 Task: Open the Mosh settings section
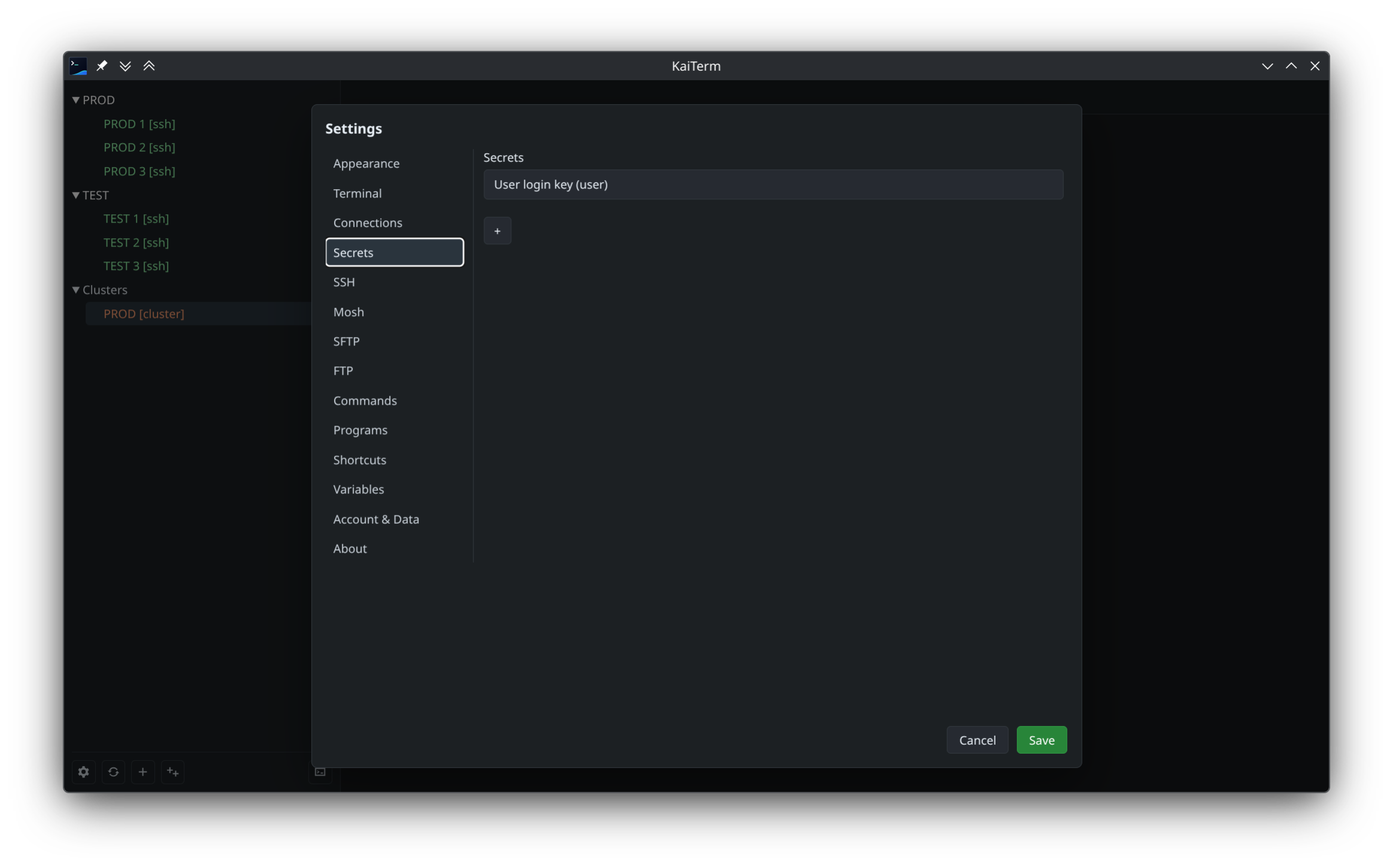[x=394, y=311]
